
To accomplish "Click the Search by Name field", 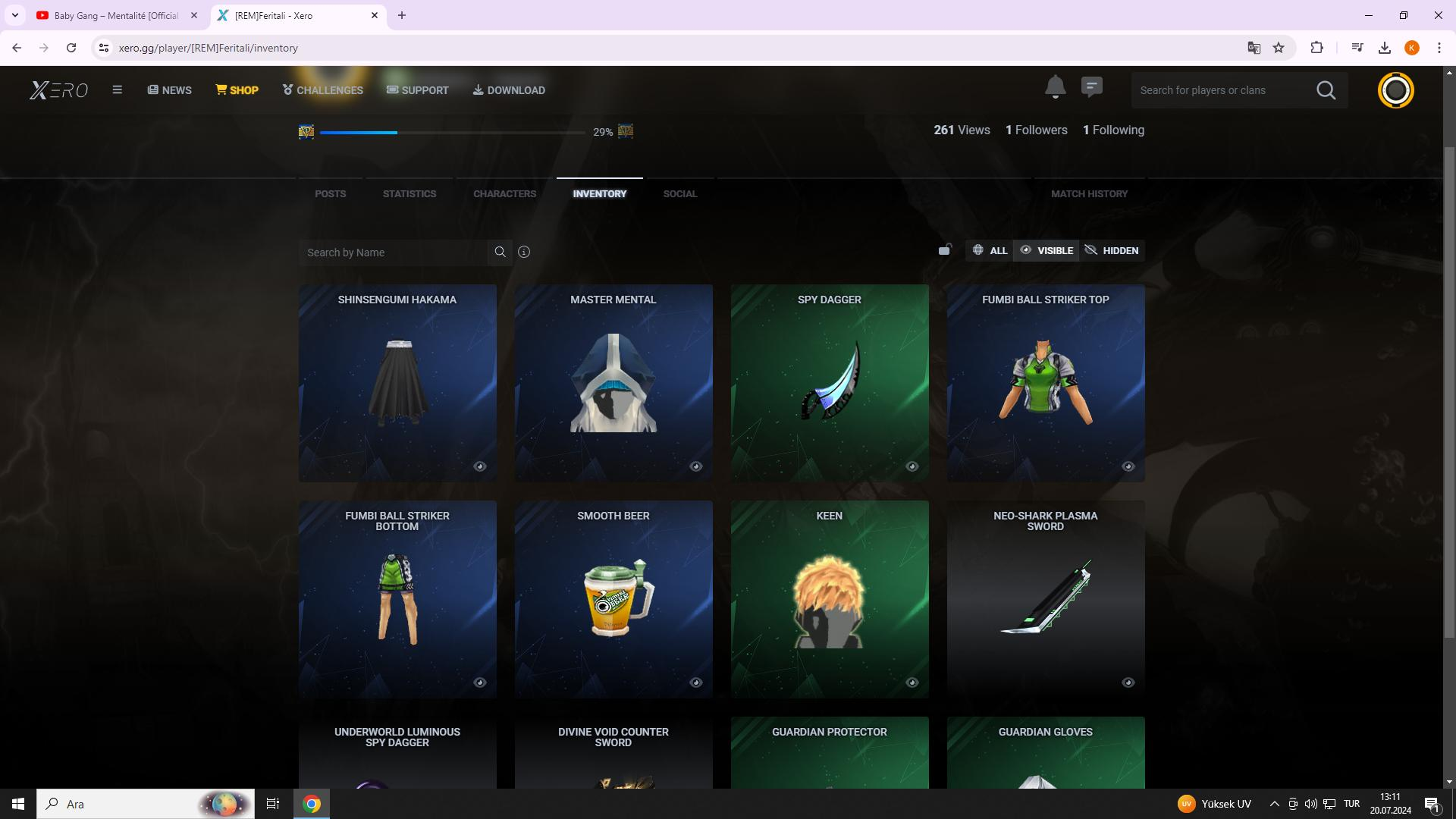I will (x=393, y=253).
